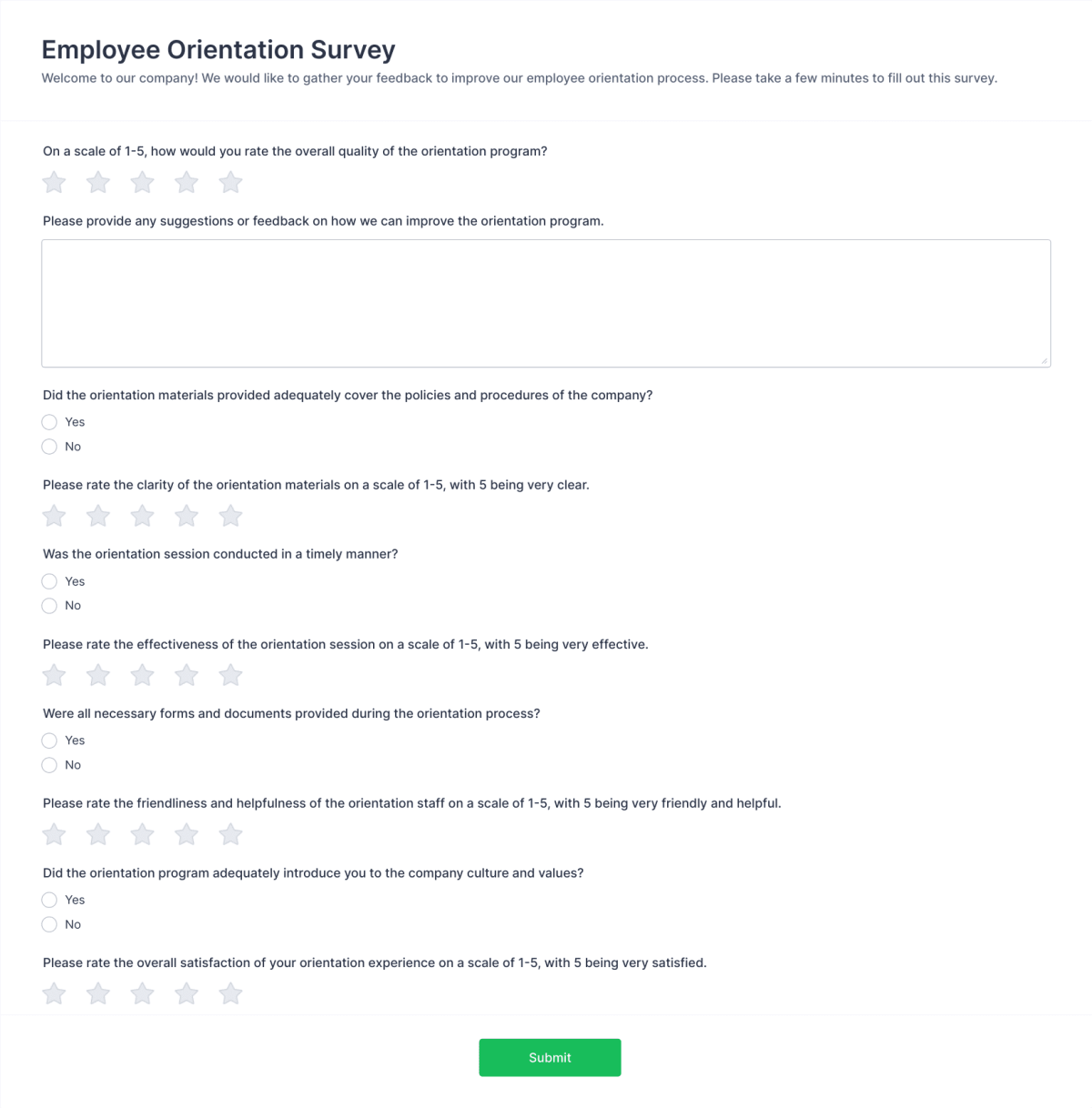
Task: Select the first star for overall program quality
Action: click(x=53, y=182)
